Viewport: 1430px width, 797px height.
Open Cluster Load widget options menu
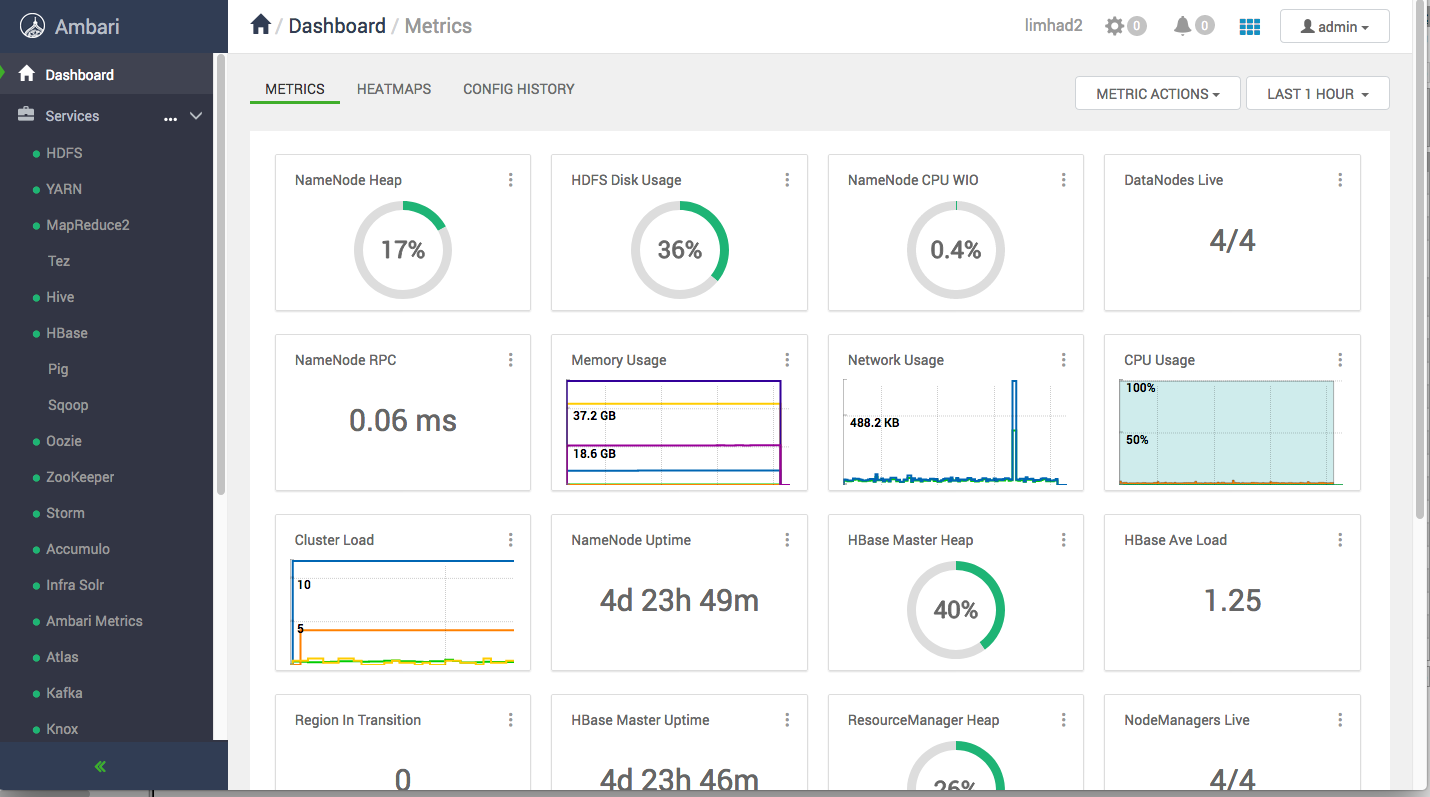coord(511,540)
